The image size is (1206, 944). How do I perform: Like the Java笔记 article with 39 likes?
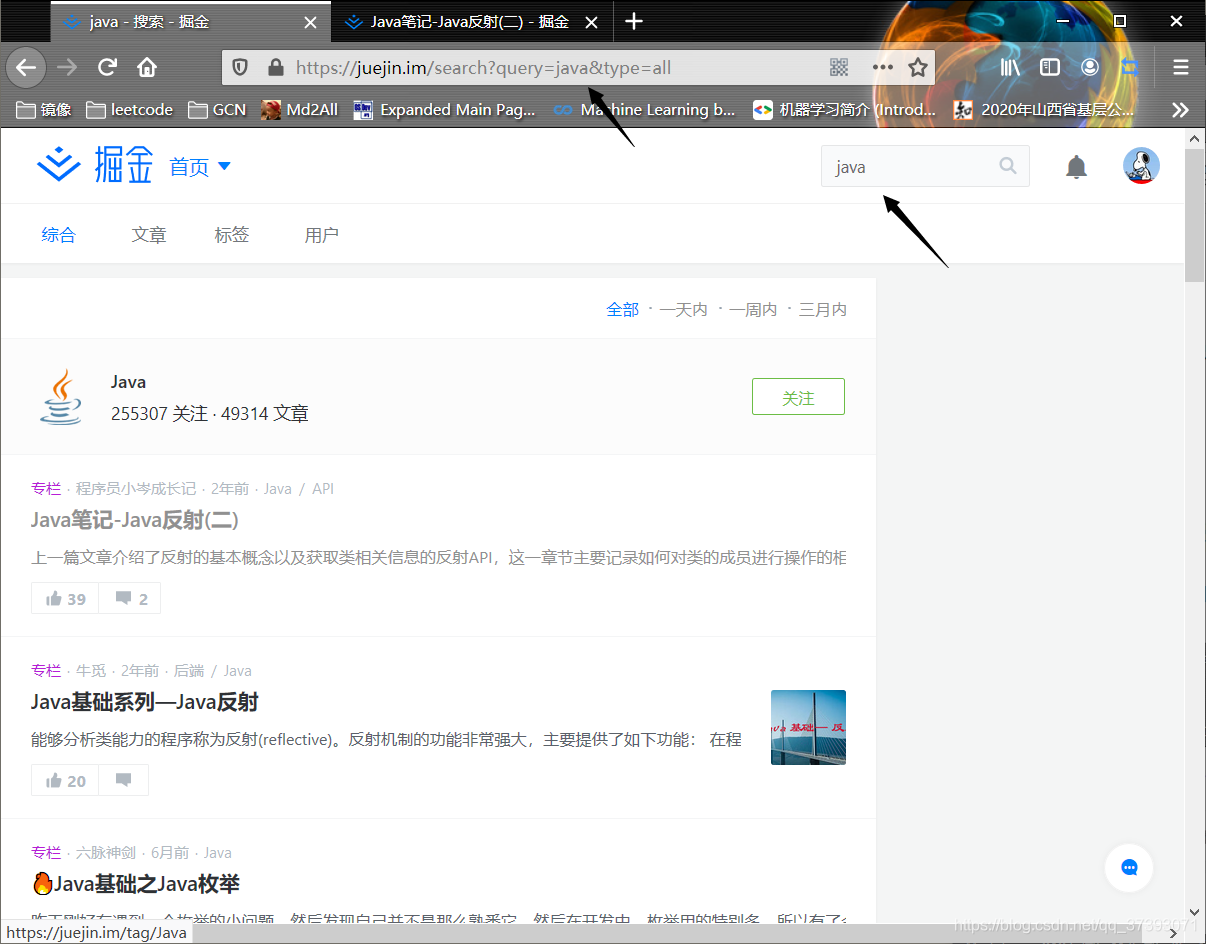coord(65,599)
